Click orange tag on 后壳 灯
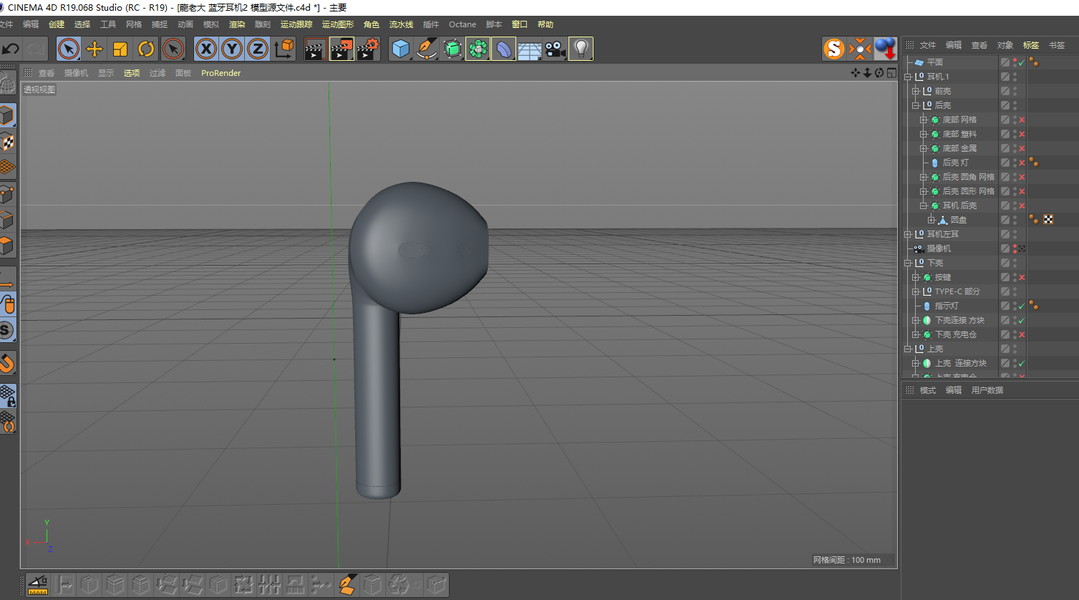The width and height of the screenshot is (1079, 600). point(1034,162)
